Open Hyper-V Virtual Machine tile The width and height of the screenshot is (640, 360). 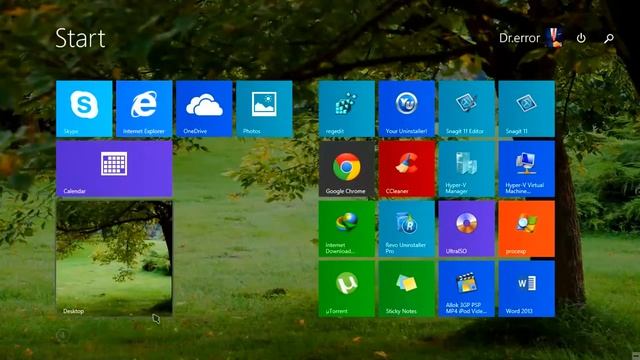(527, 169)
